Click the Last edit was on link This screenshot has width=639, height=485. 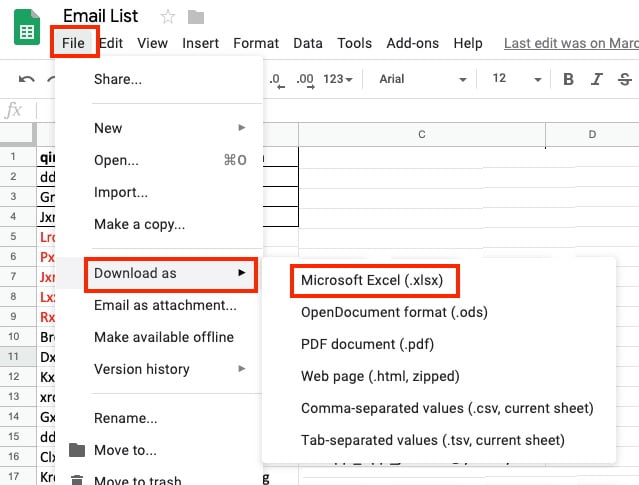(x=571, y=43)
